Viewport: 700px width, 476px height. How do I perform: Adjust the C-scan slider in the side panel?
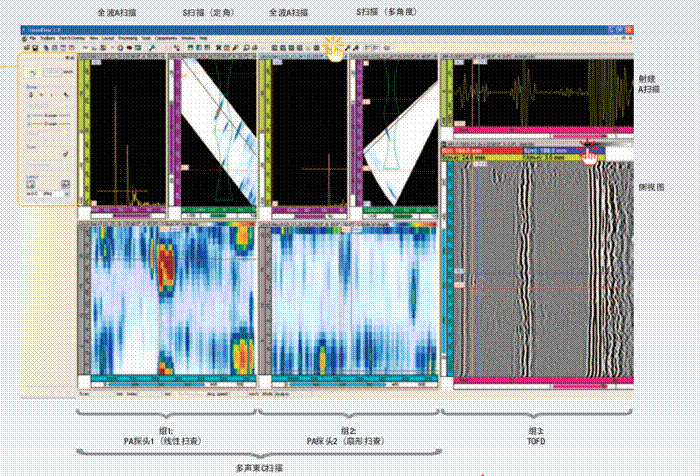pyautogui.click(x=48, y=124)
